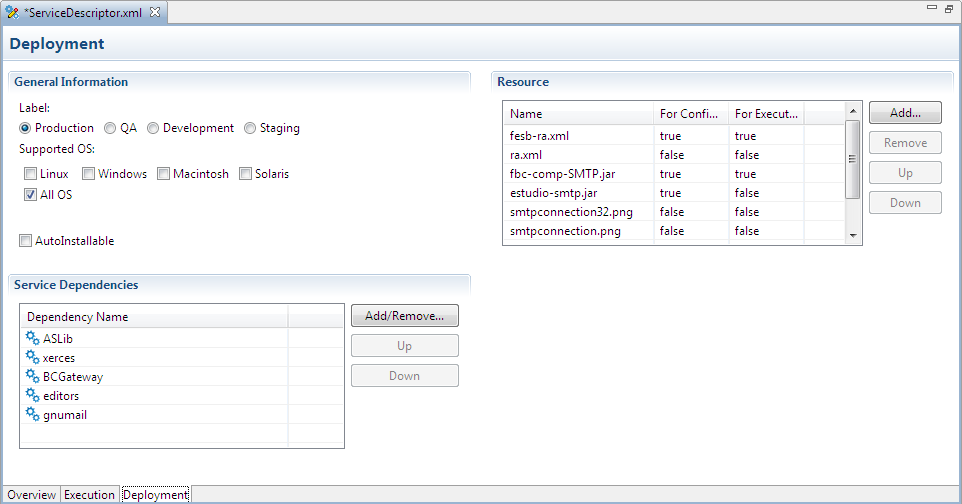Click the editors dependency gear icon
This screenshot has height=504, width=962.
click(x=32, y=395)
